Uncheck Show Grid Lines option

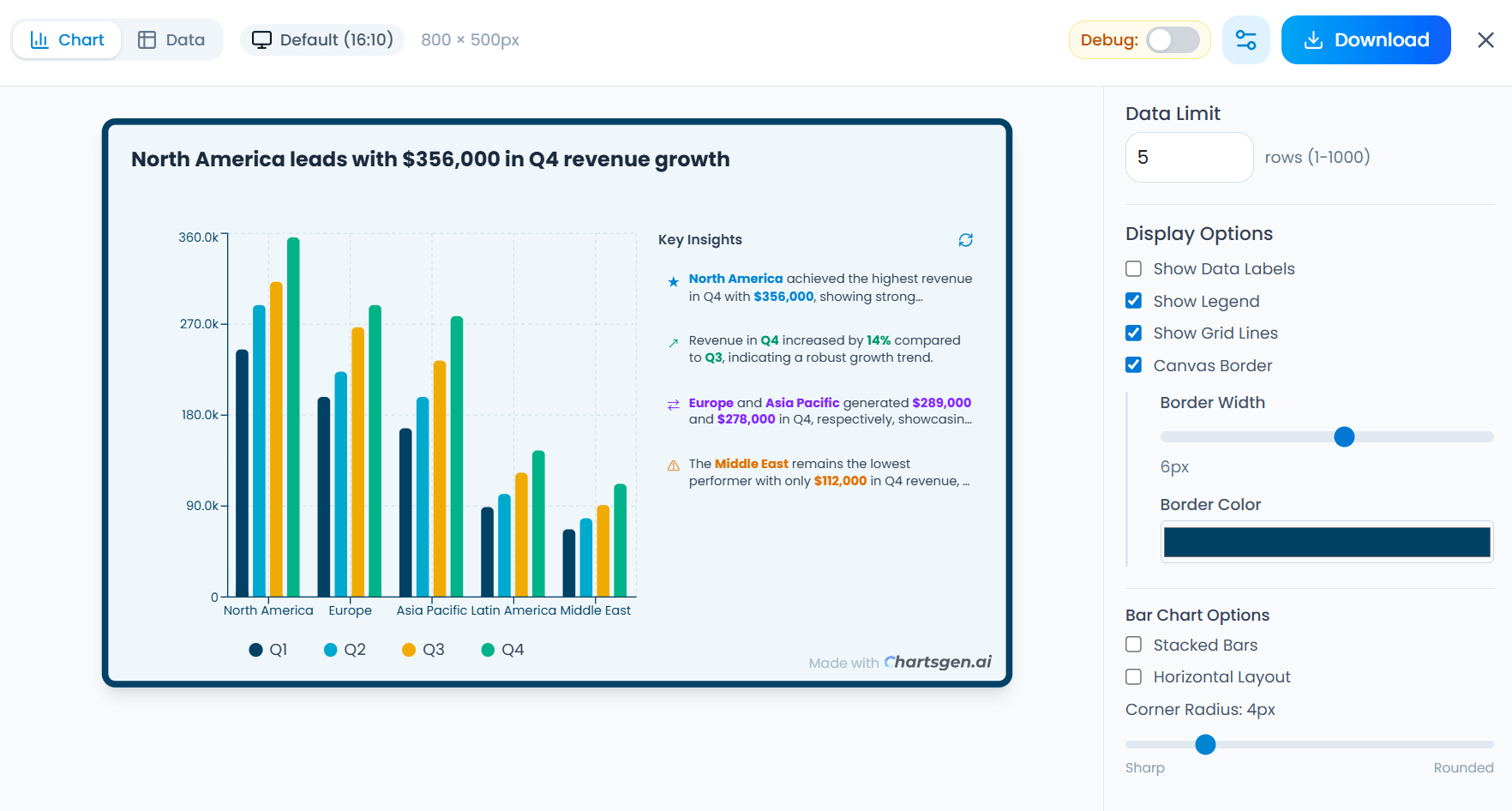click(x=1133, y=333)
